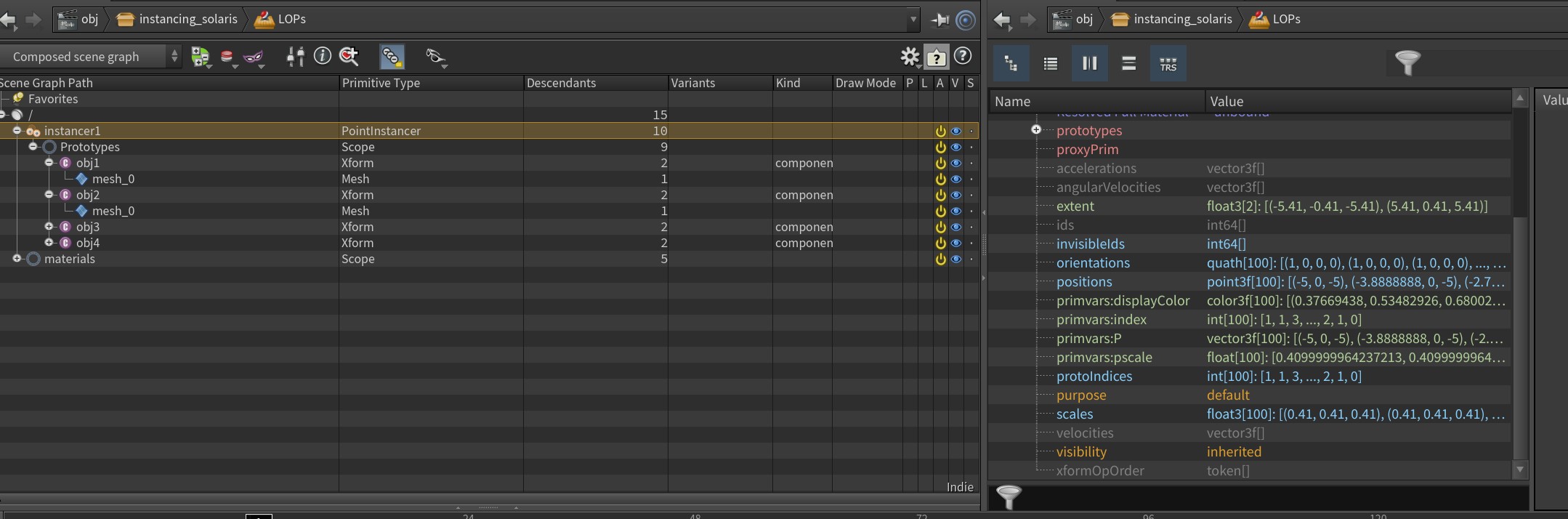Click the magnifier search icon in scene graph toolbar
The height and width of the screenshot is (519, 1568).
[x=349, y=56]
